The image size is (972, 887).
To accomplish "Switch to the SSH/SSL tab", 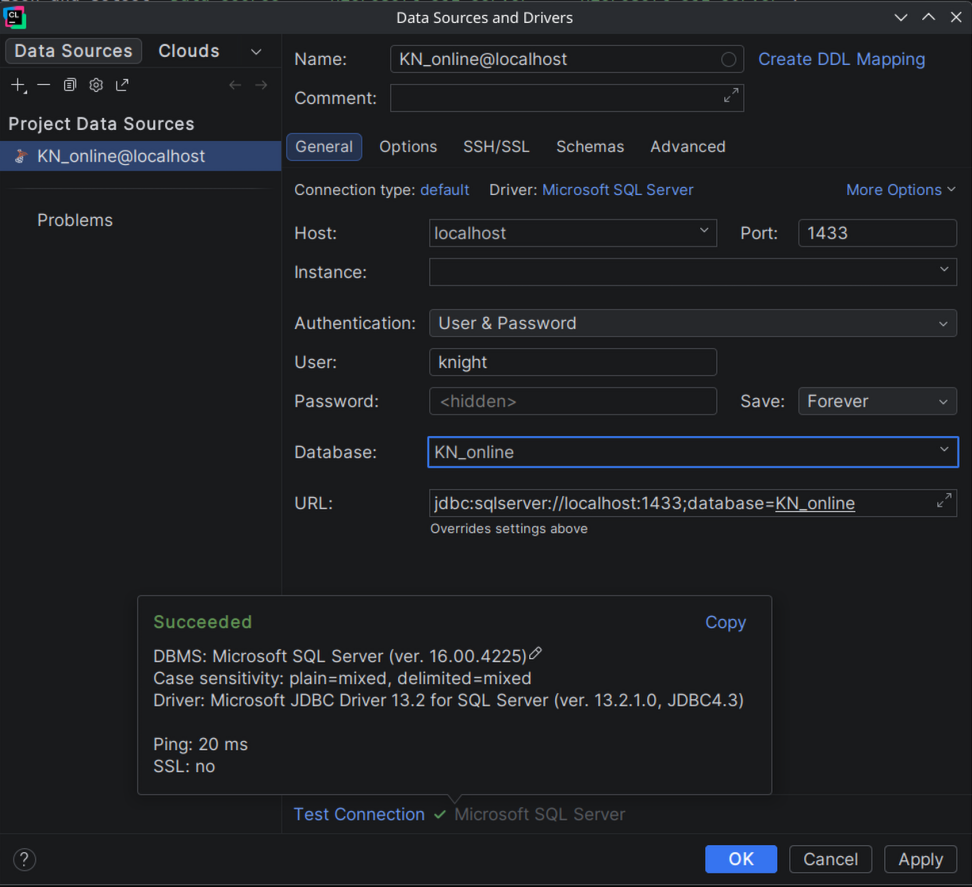I will 496,147.
